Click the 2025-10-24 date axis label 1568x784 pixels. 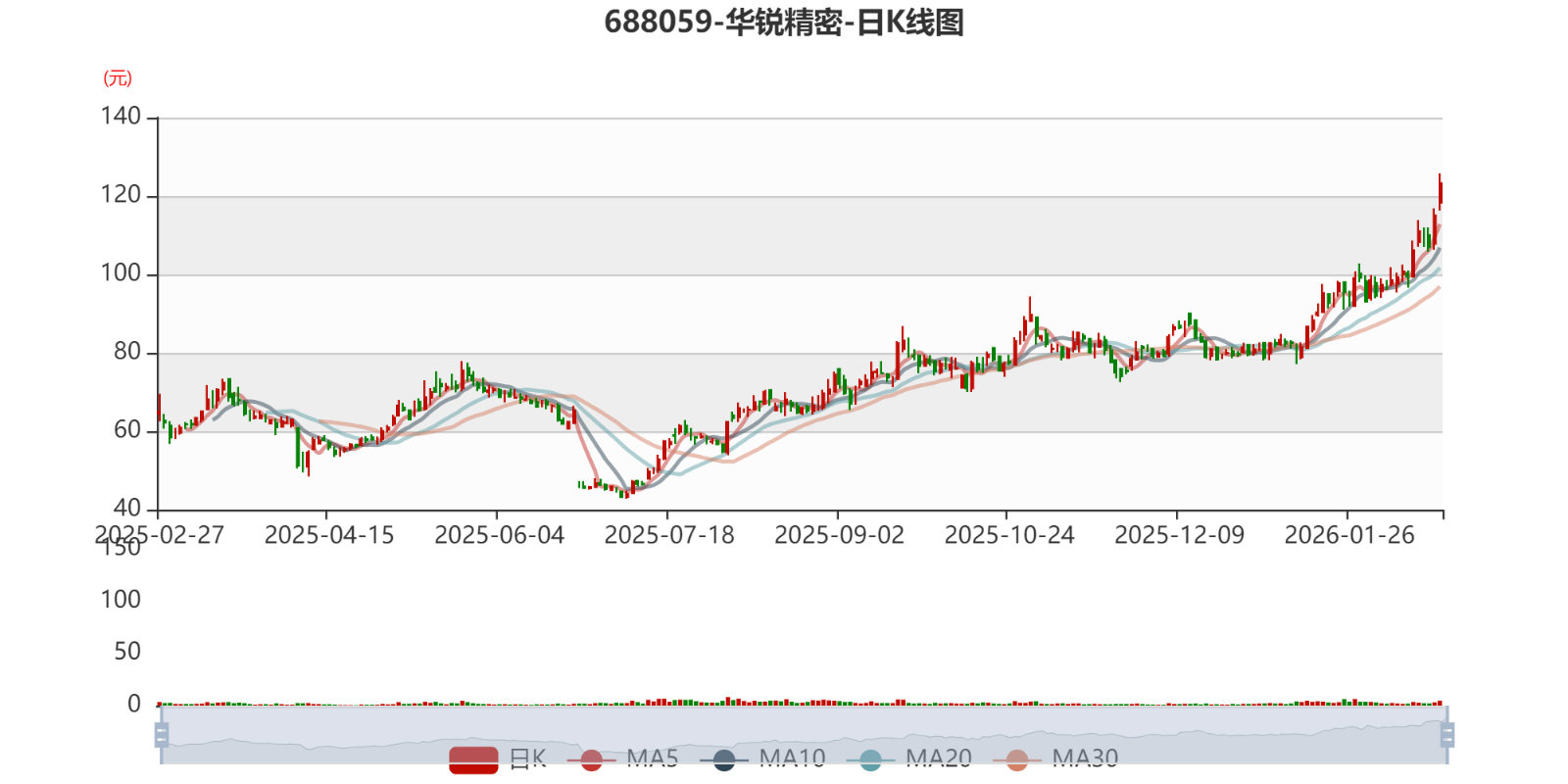[1009, 535]
